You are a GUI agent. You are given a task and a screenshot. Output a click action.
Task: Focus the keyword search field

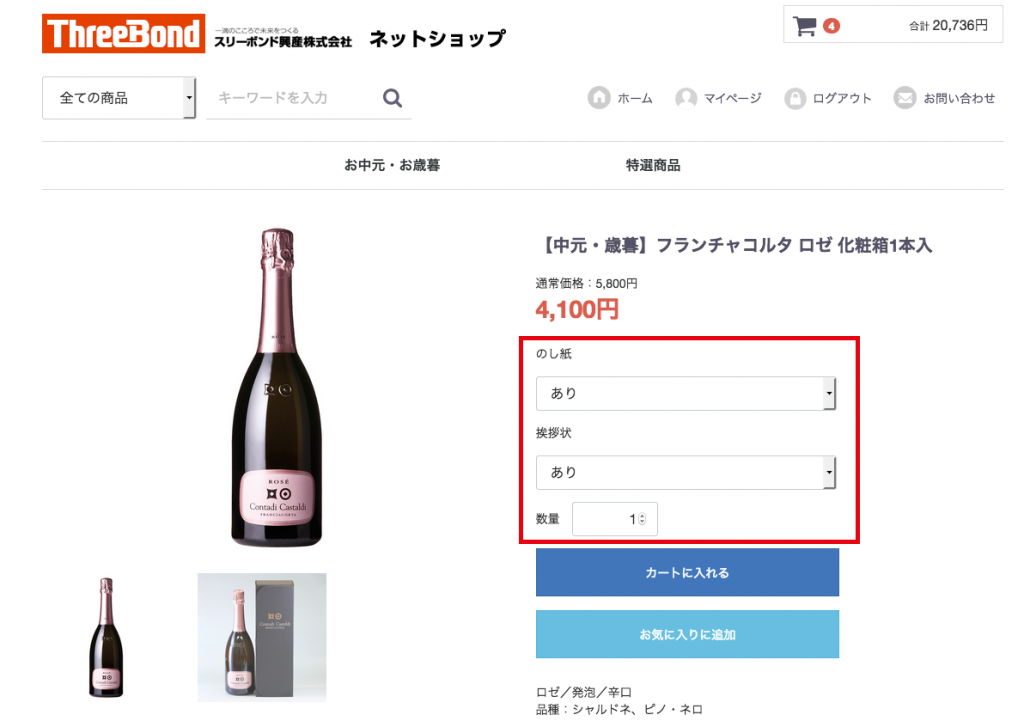[290, 98]
